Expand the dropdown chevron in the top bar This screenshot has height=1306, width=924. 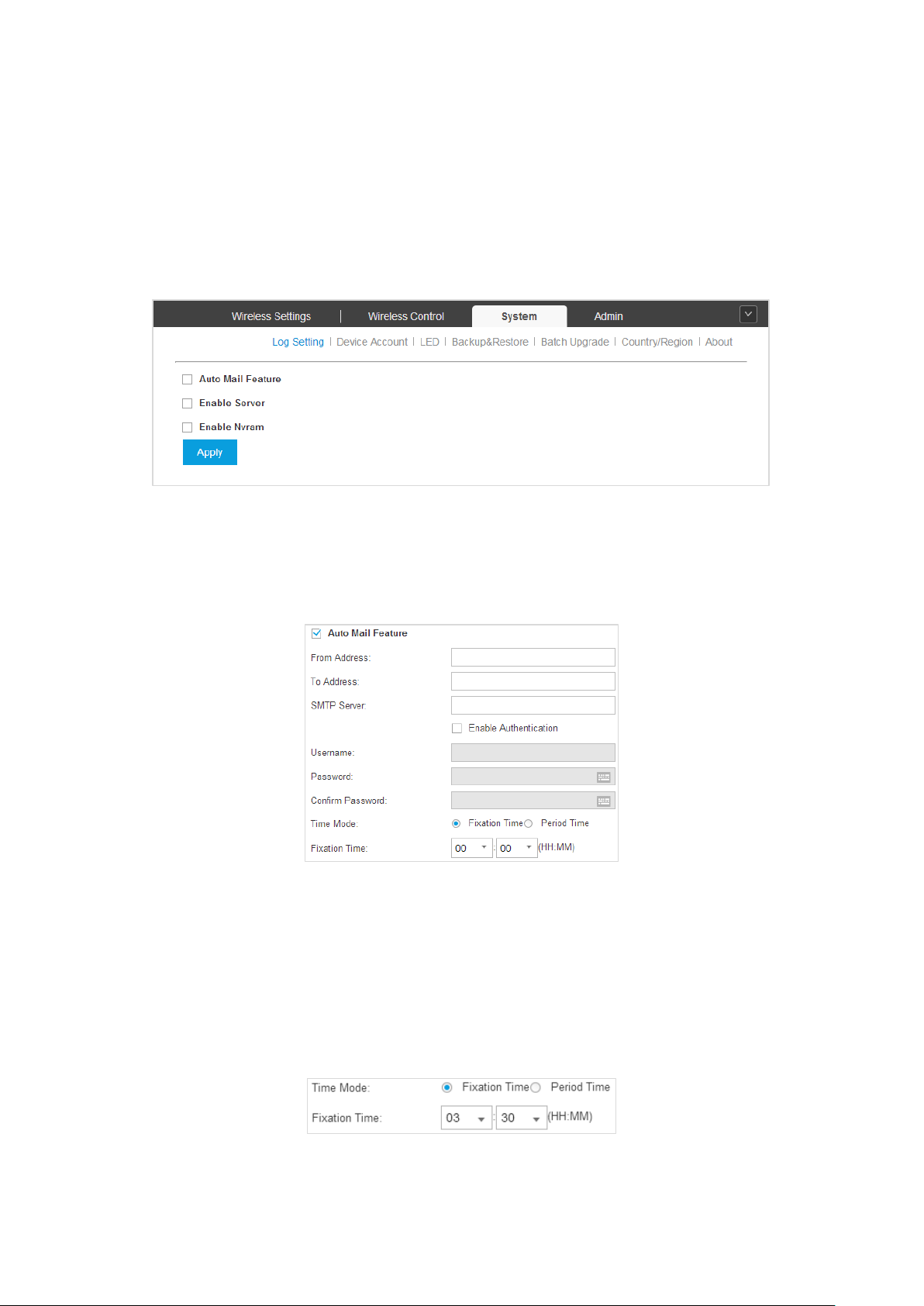pyautogui.click(x=748, y=314)
